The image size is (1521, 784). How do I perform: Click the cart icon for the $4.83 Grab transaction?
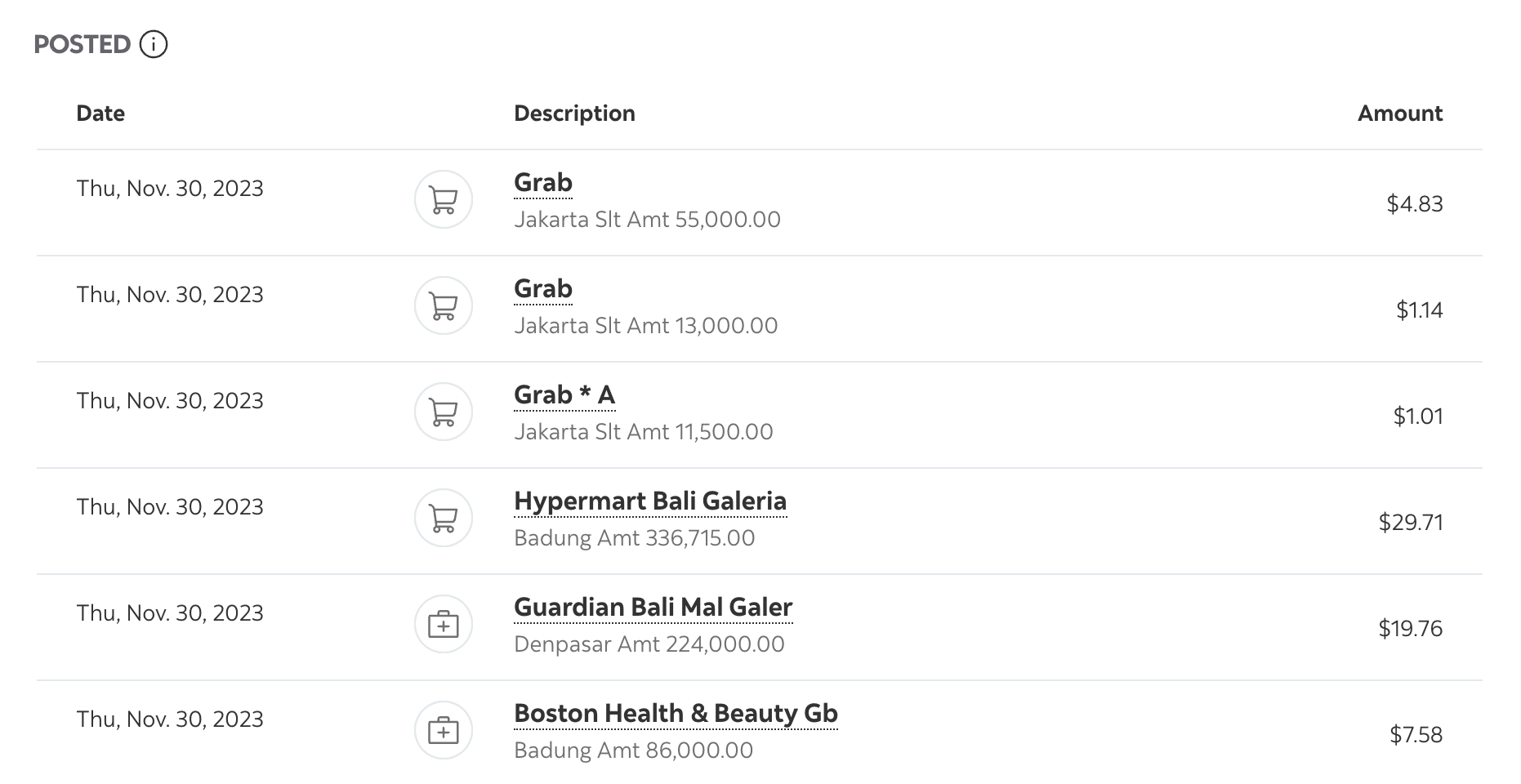click(x=444, y=199)
